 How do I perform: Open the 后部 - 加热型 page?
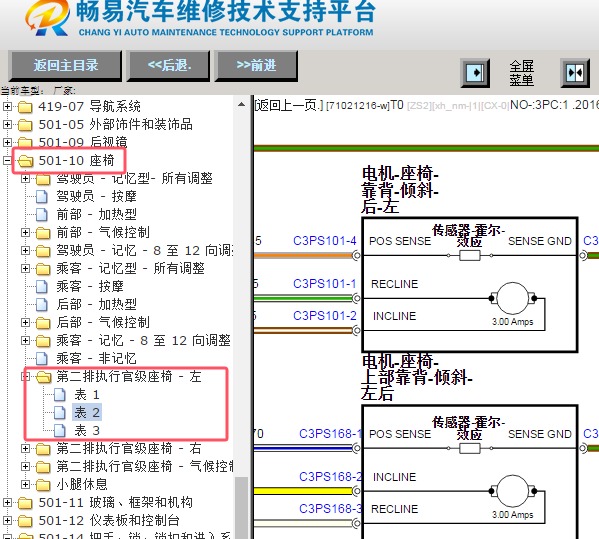(x=96, y=304)
